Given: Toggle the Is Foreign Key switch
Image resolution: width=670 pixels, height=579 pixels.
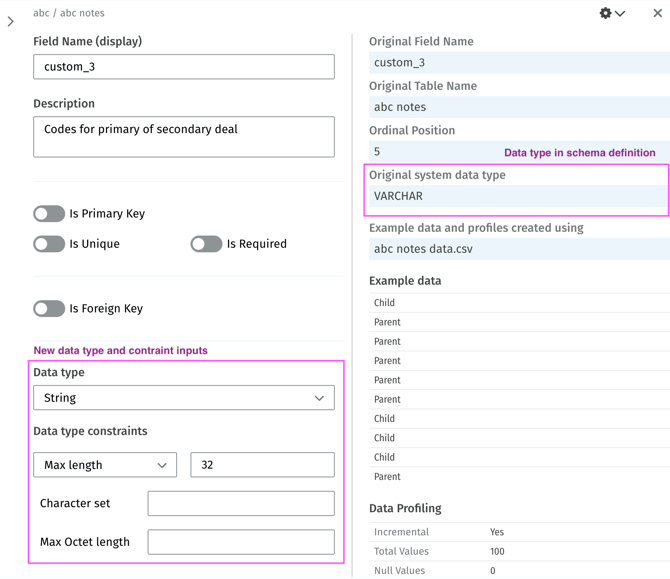Looking at the screenshot, I should pos(49,309).
